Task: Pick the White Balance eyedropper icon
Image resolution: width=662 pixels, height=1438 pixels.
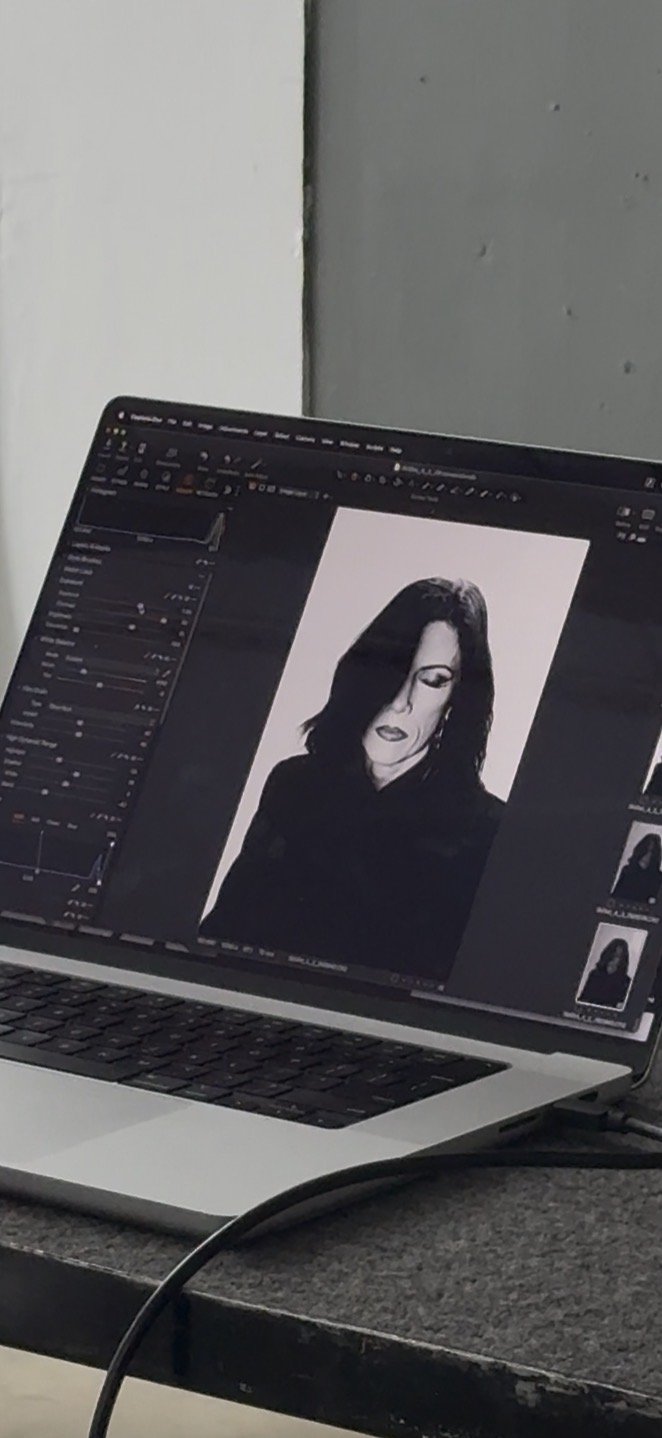Action: pyautogui.click(x=167, y=673)
